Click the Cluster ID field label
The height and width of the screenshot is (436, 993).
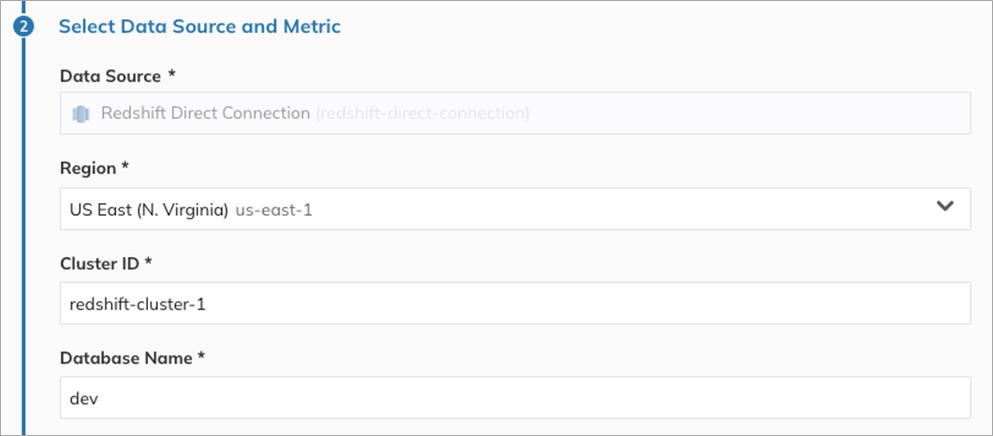coord(100,262)
